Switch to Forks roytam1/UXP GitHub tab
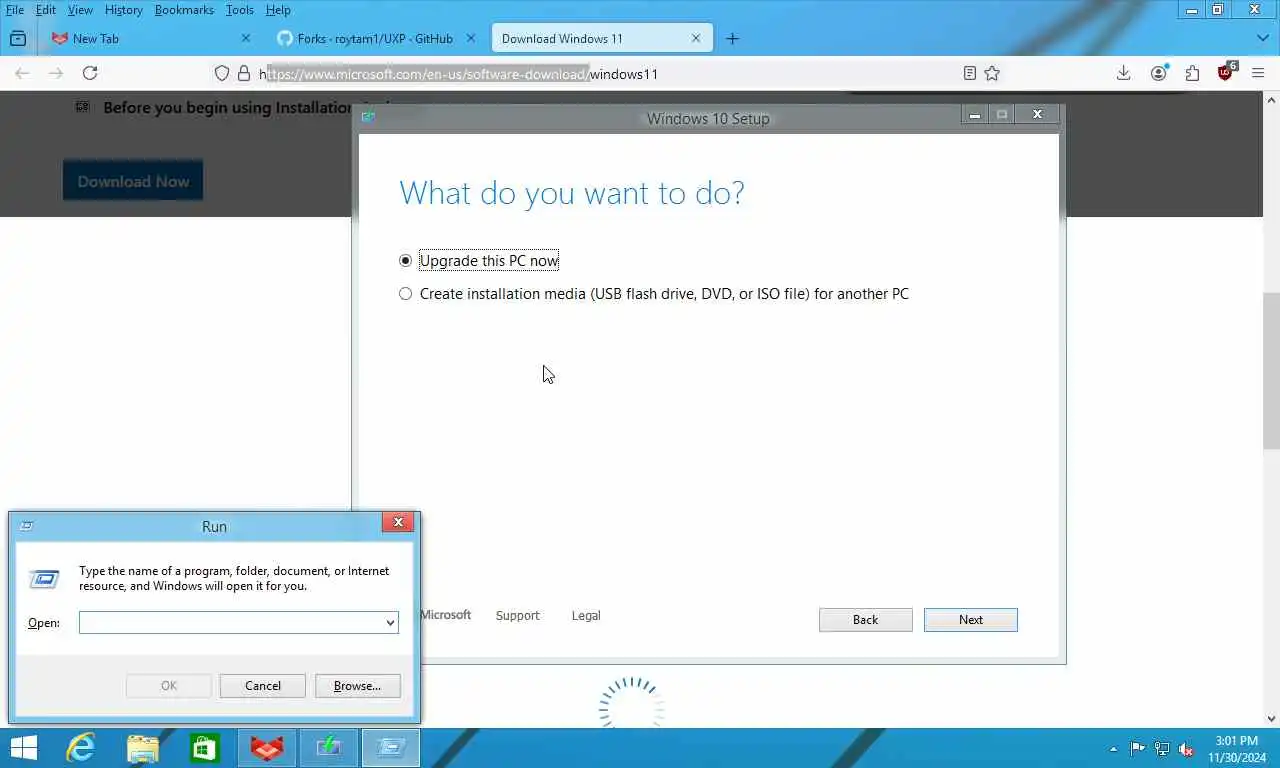The height and width of the screenshot is (768, 1280). pyautogui.click(x=375, y=39)
